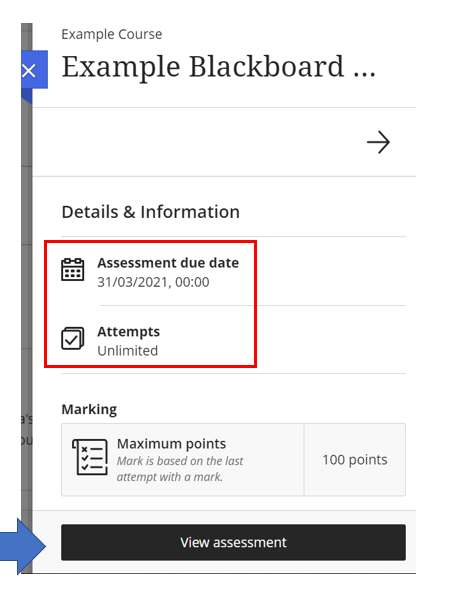
Task: Click the calendar due date icon
Action: click(73, 270)
